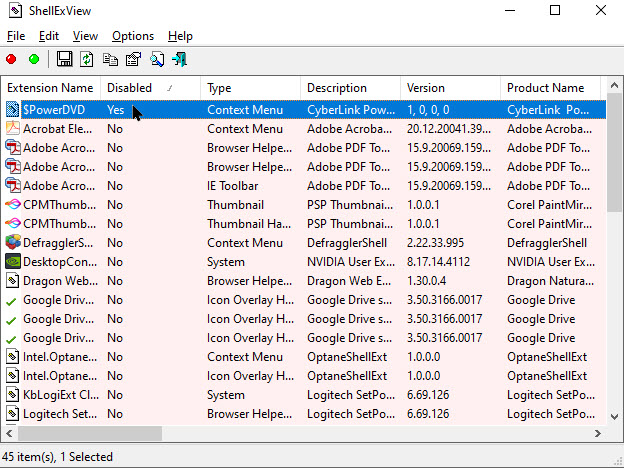Click the red Disable Selected Items icon
Image resolution: width=624 pixels, height=468 pixels.
11,60
